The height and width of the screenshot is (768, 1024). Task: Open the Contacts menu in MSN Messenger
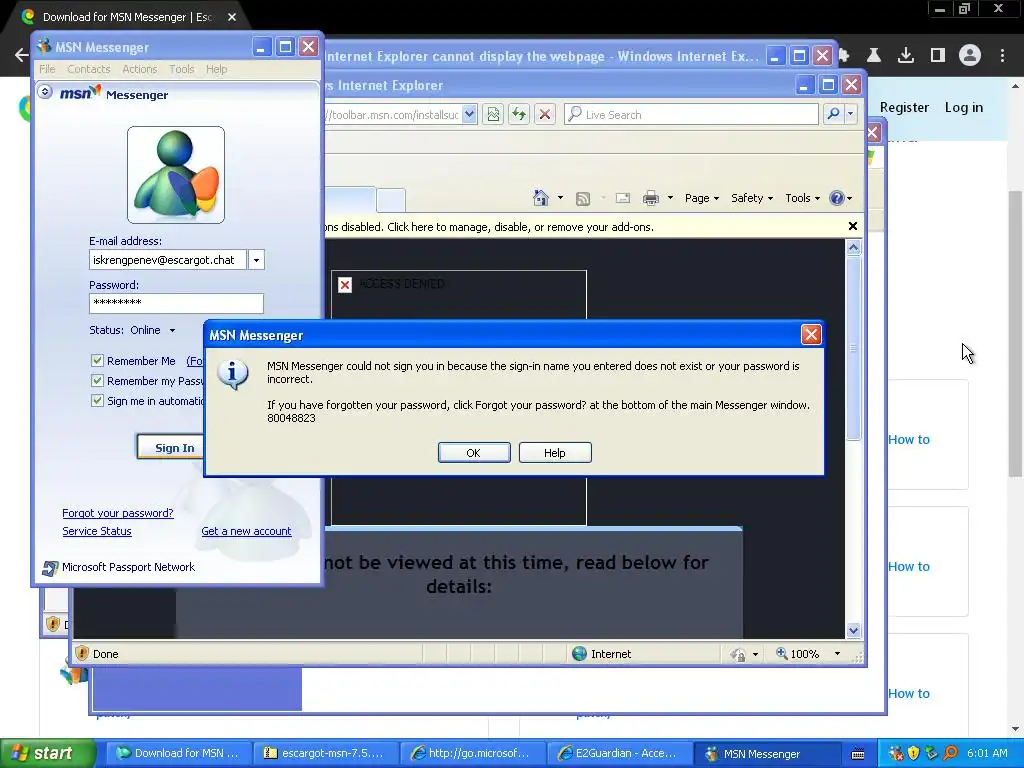[x=89, y=69]
